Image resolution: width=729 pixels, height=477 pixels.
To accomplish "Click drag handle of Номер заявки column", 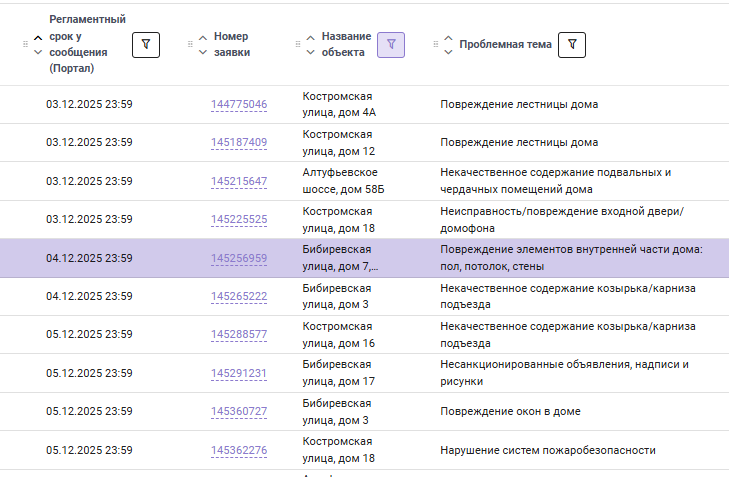I will point(189,44).
